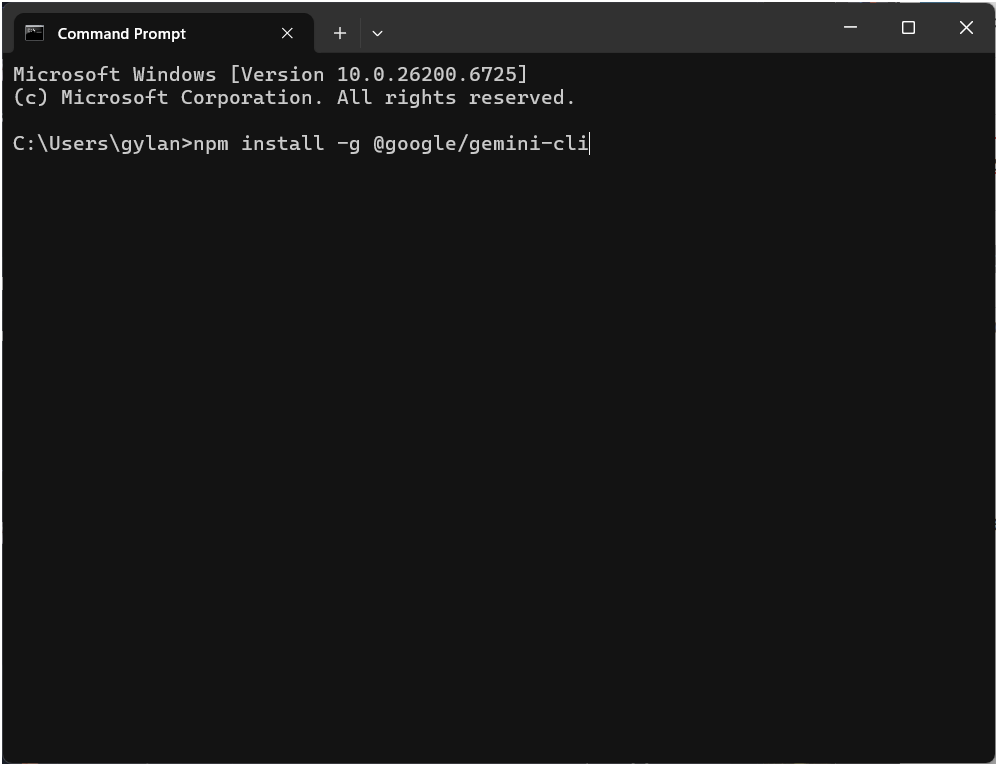Select the Command Prompt tab title
Screen dimensions: 998x766
[x=121, y=33]
